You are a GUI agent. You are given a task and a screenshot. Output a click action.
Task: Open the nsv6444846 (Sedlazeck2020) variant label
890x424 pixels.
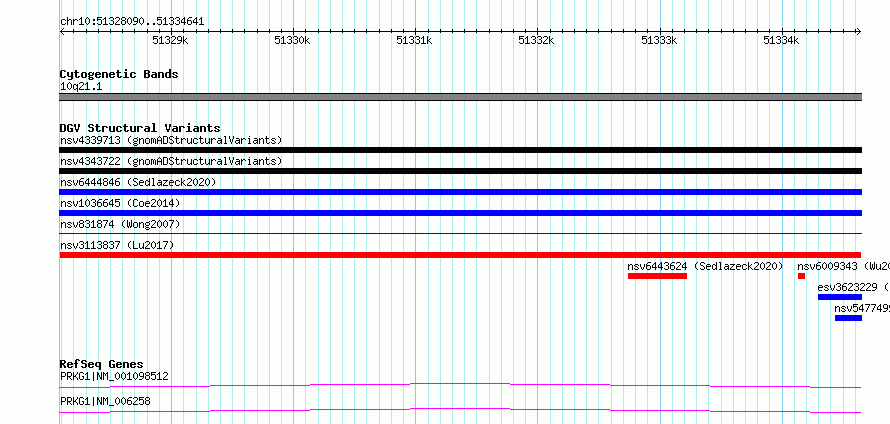point(138,182)
